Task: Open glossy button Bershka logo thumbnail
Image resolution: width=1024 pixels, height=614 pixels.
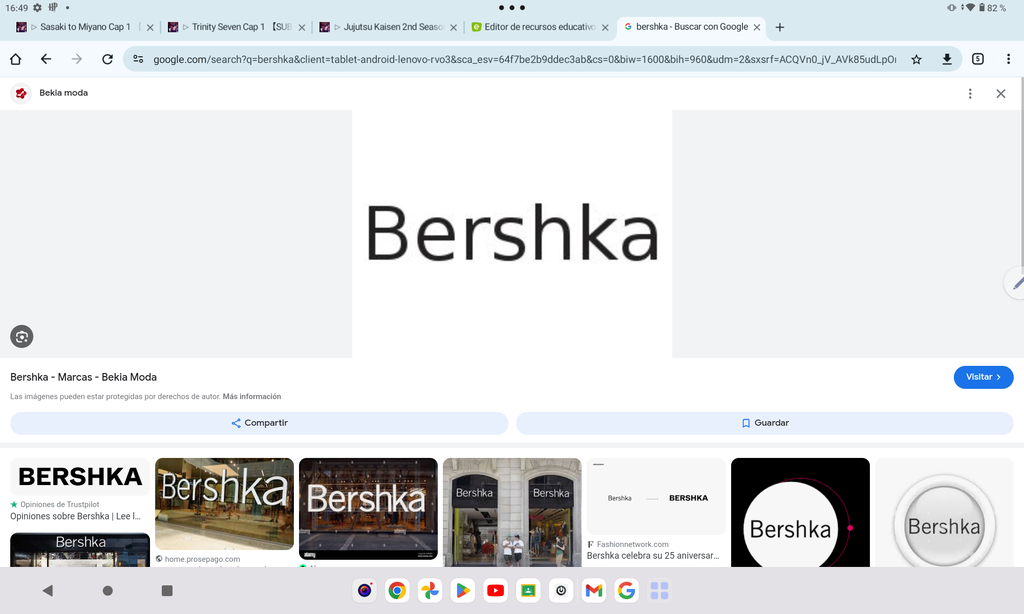Action: click(944, 512)
